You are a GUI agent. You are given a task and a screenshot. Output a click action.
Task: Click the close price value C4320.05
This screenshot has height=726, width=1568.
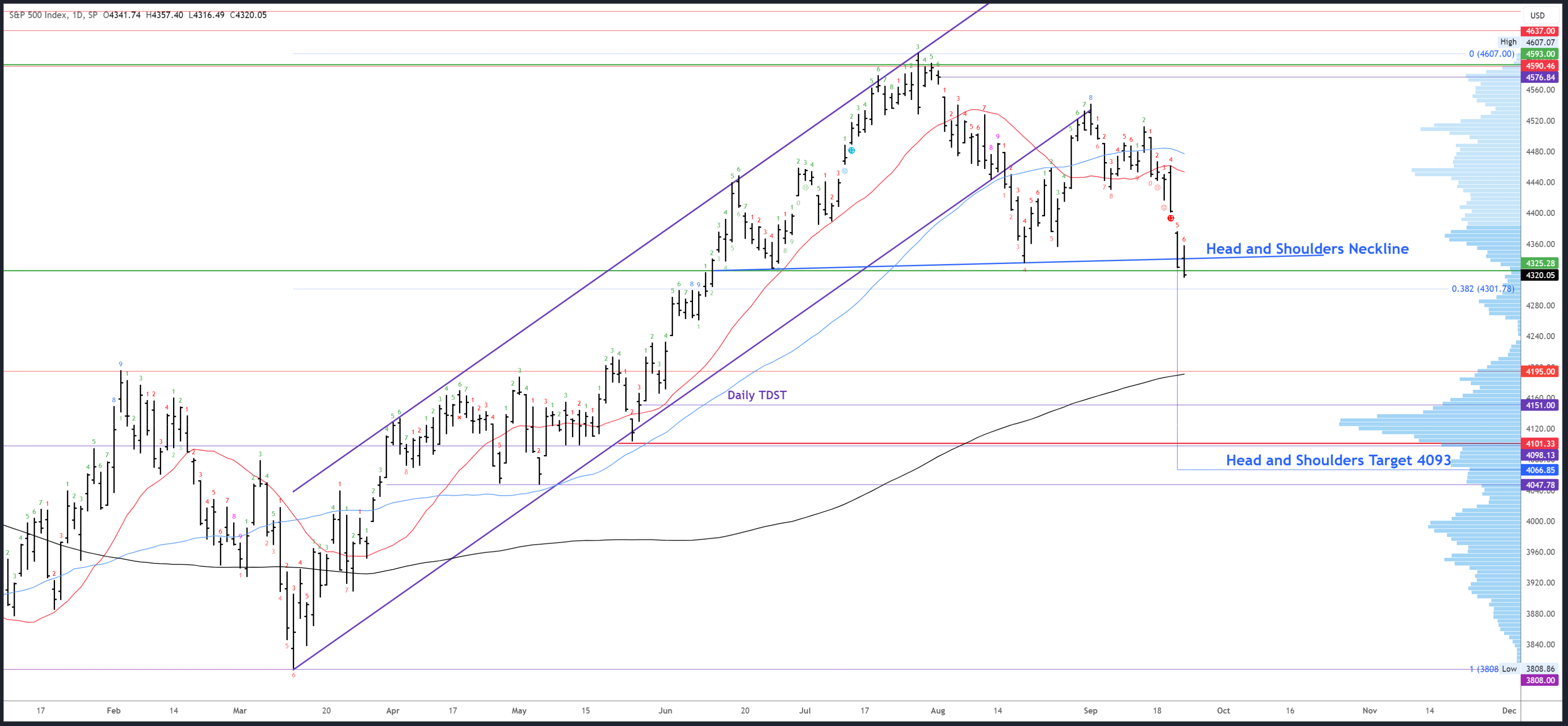pyautogui.click(x=248, y=15)
